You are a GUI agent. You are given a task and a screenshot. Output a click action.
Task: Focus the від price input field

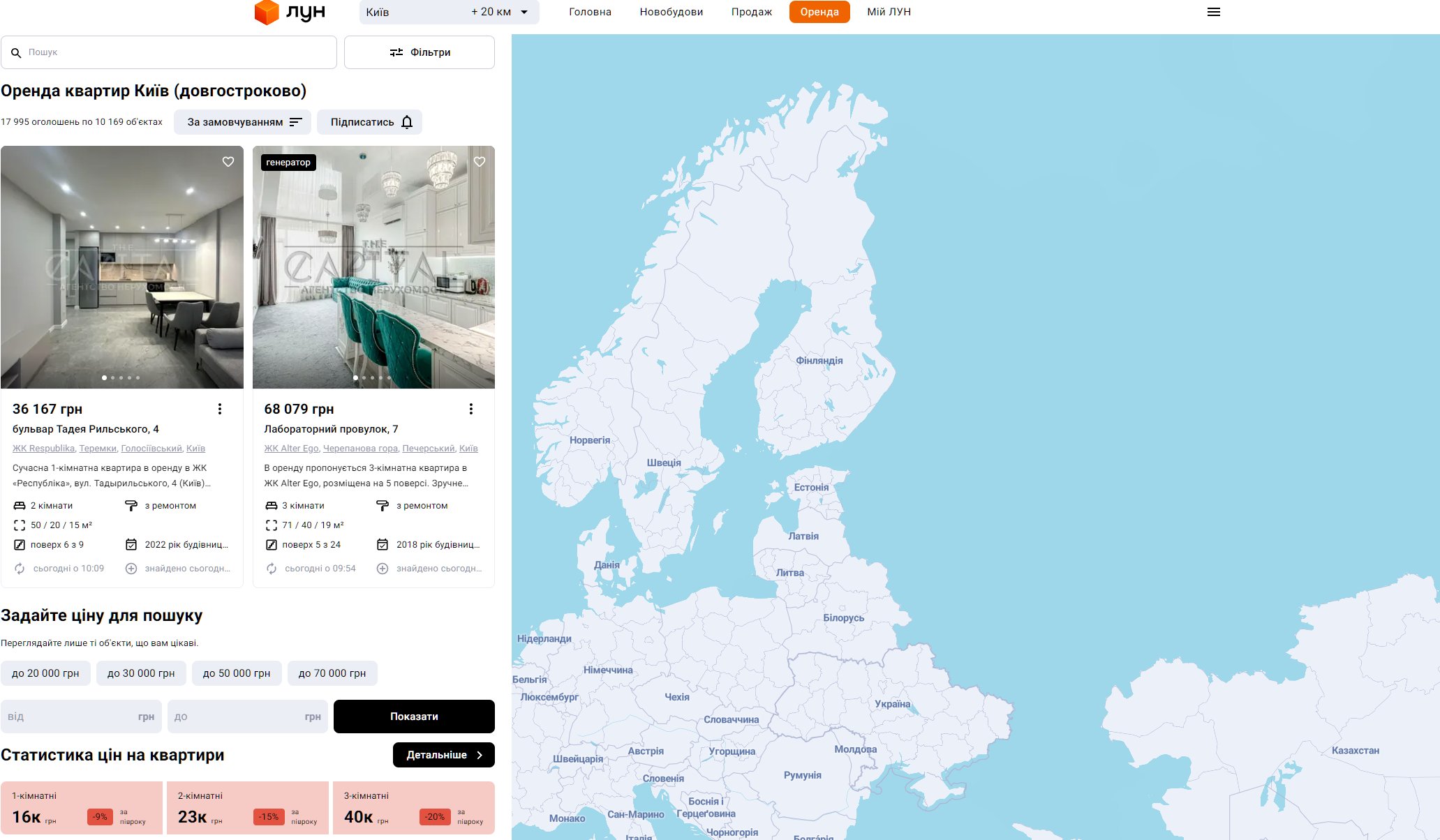click(x=70, y=717)
